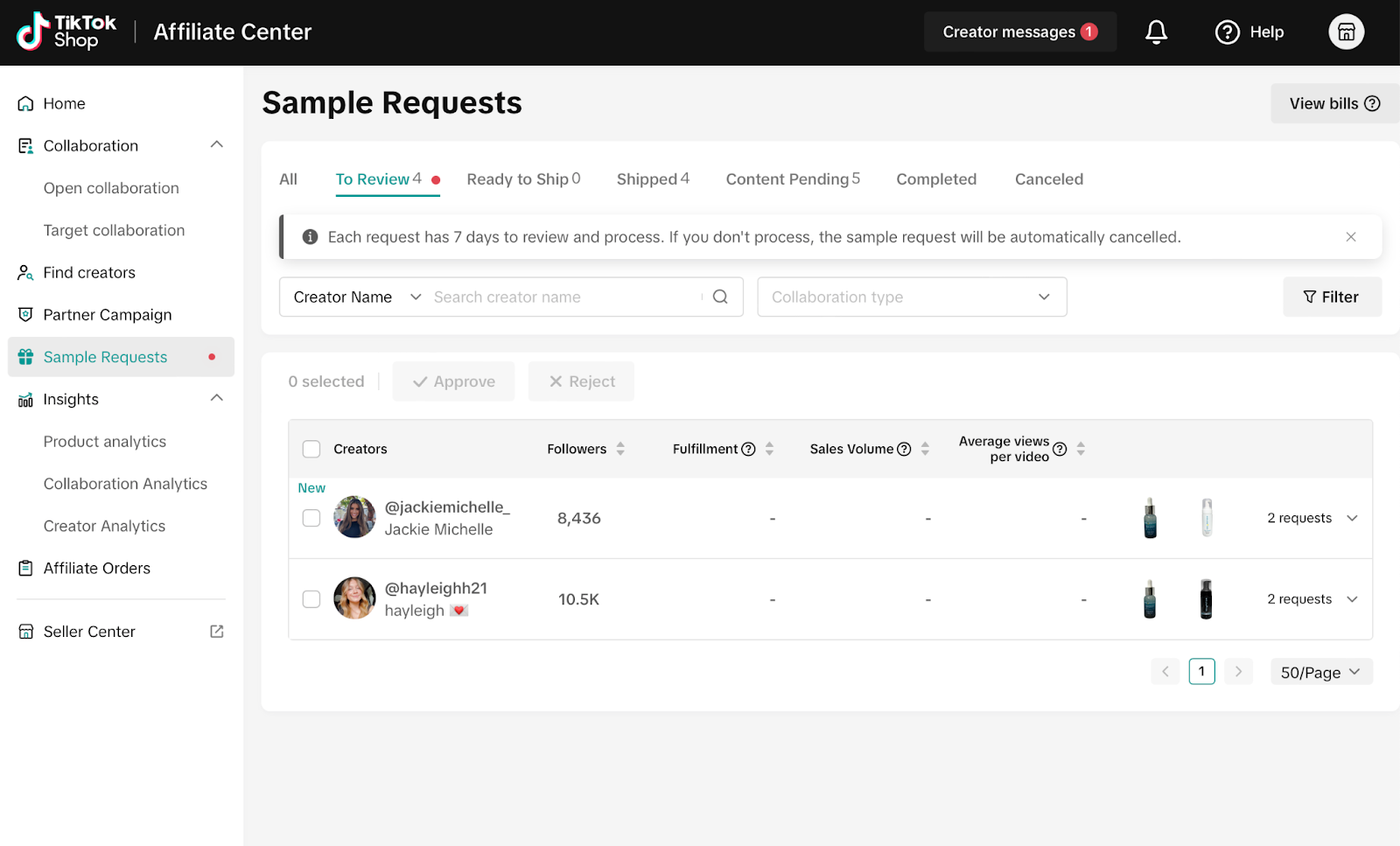1400x846 pixels.
Task: Go to the previous page arrow
Action: (1165, 671)
